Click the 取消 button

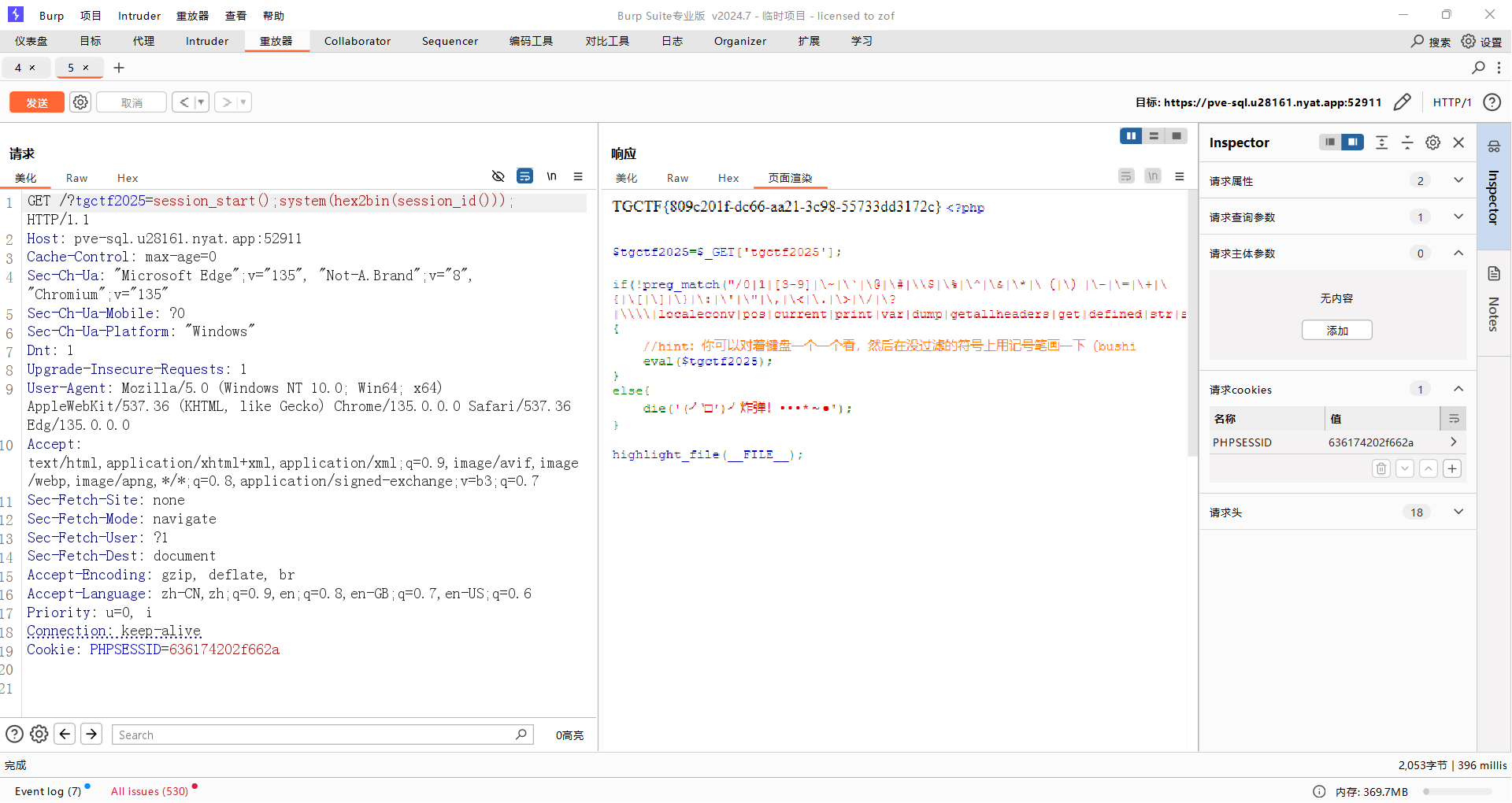(x=132, y=102)
